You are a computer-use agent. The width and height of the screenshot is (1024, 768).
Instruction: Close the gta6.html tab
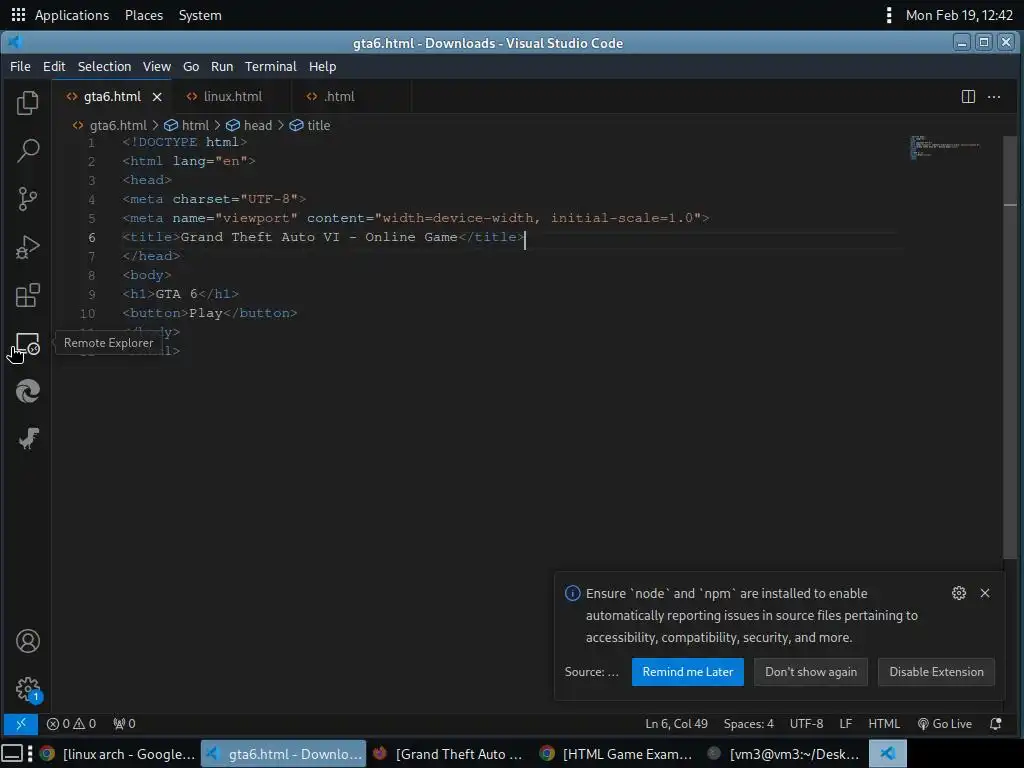[x=157, y=97]
